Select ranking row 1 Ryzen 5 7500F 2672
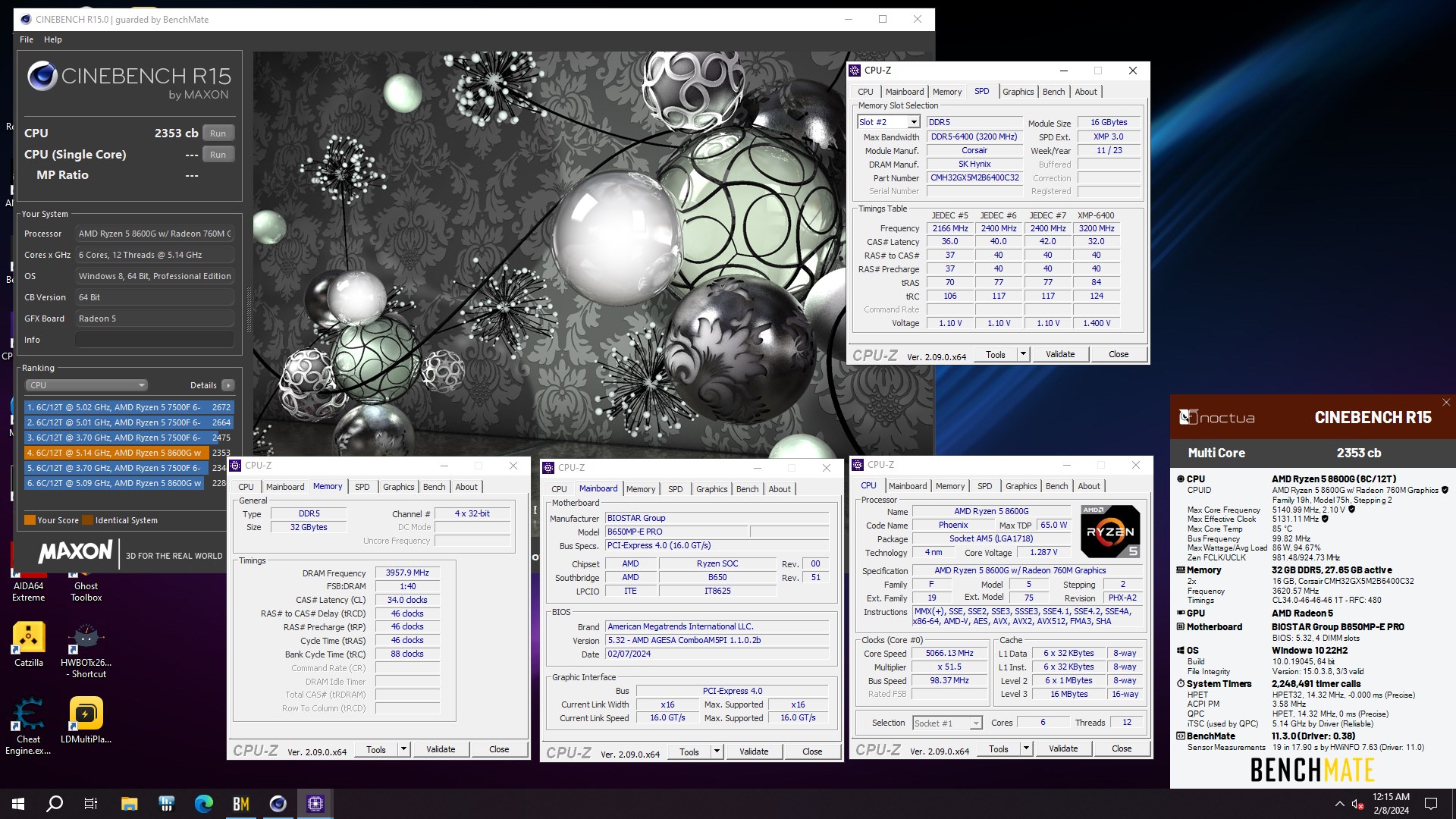This screenshot has width=1456, height=819. [128, 407]
